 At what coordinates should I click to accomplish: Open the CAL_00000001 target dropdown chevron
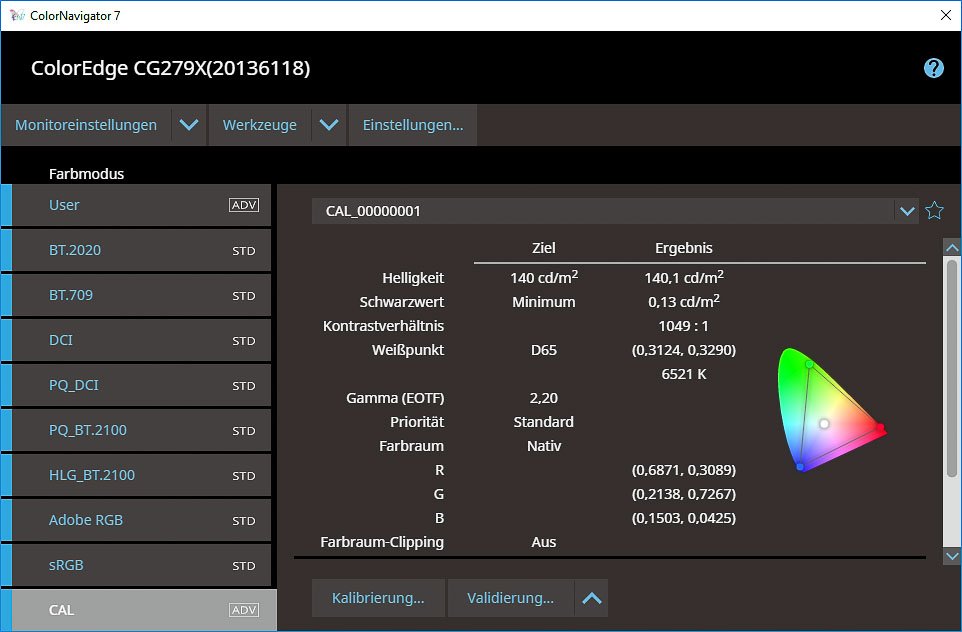tap(907, 211)
